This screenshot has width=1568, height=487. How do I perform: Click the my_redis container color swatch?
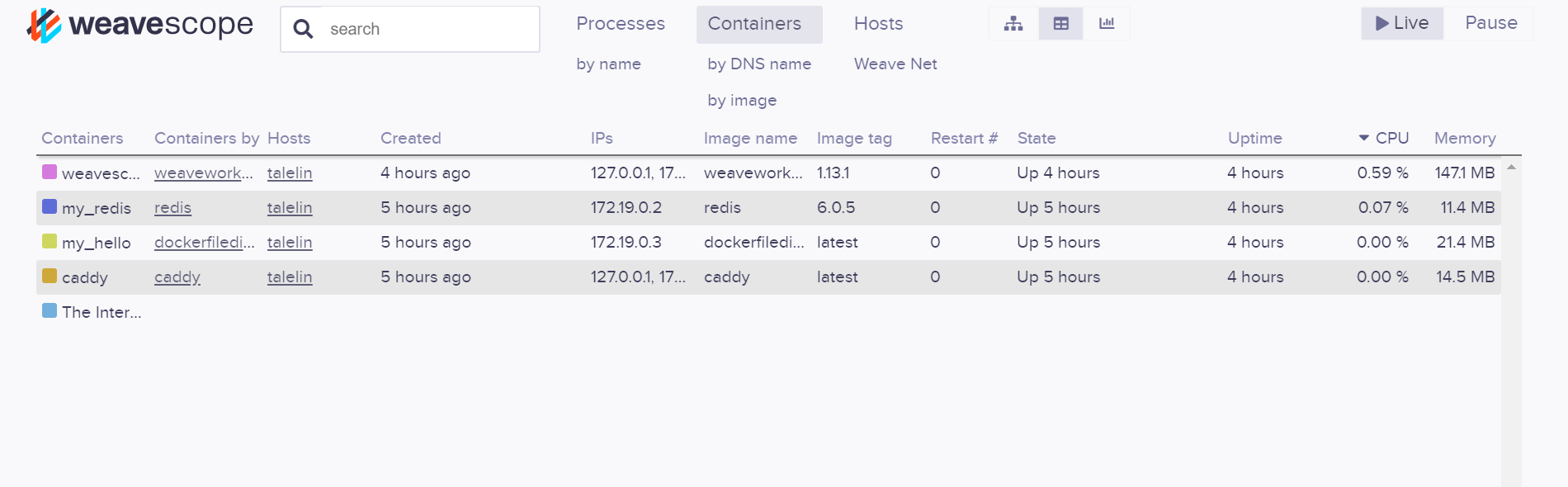tap(50, 206)
